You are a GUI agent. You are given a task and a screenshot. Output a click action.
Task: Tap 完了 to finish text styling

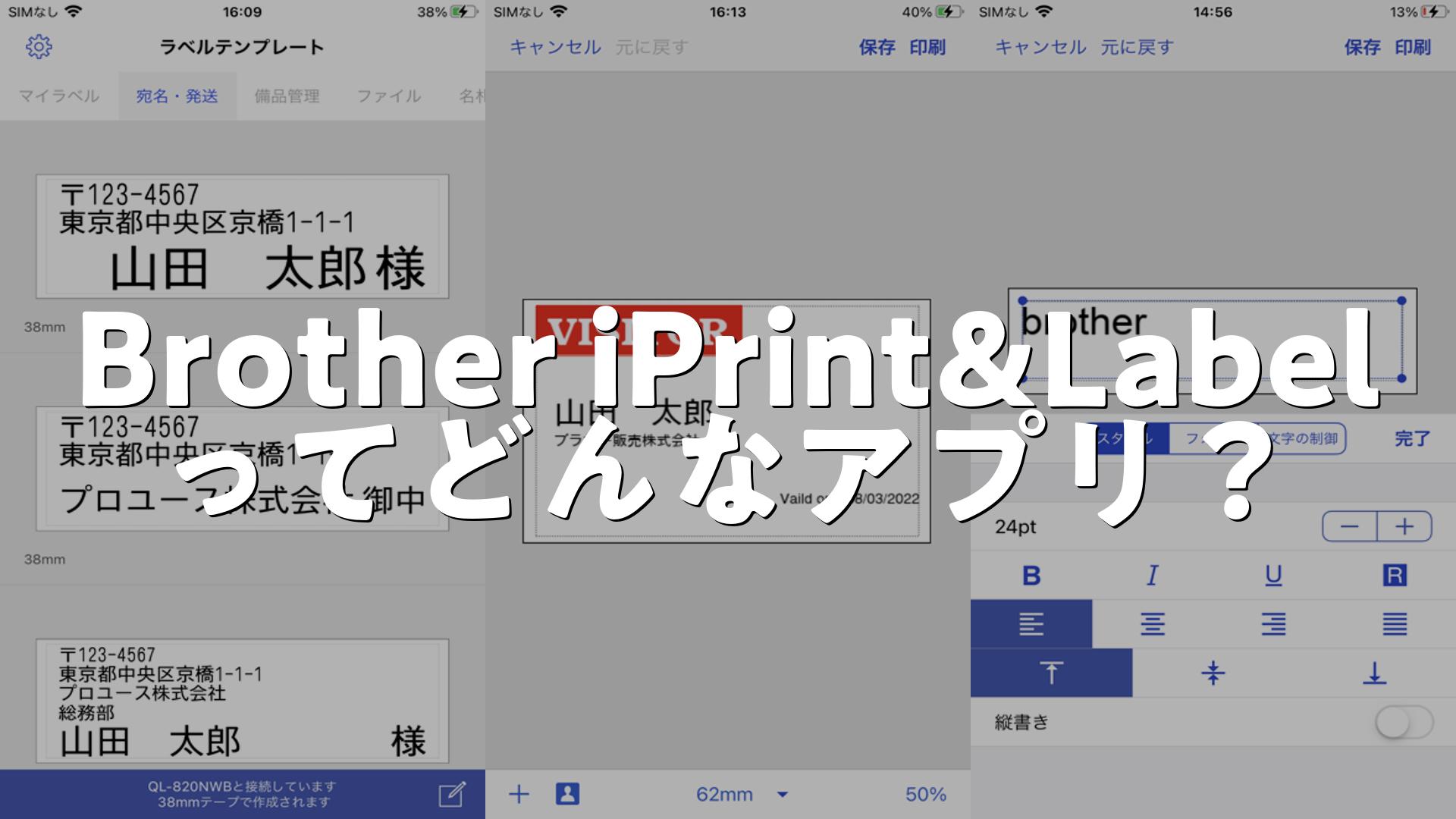pos(1413,438)
